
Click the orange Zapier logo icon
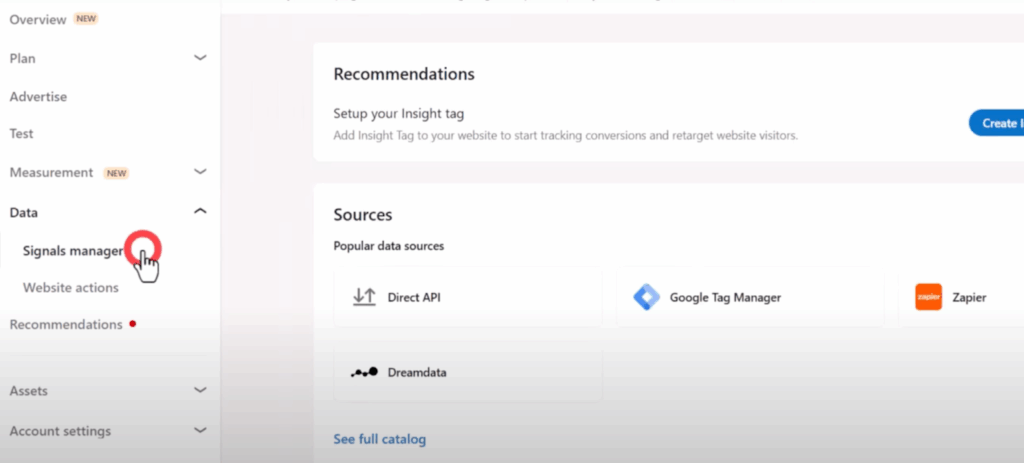tap(928, 297)
